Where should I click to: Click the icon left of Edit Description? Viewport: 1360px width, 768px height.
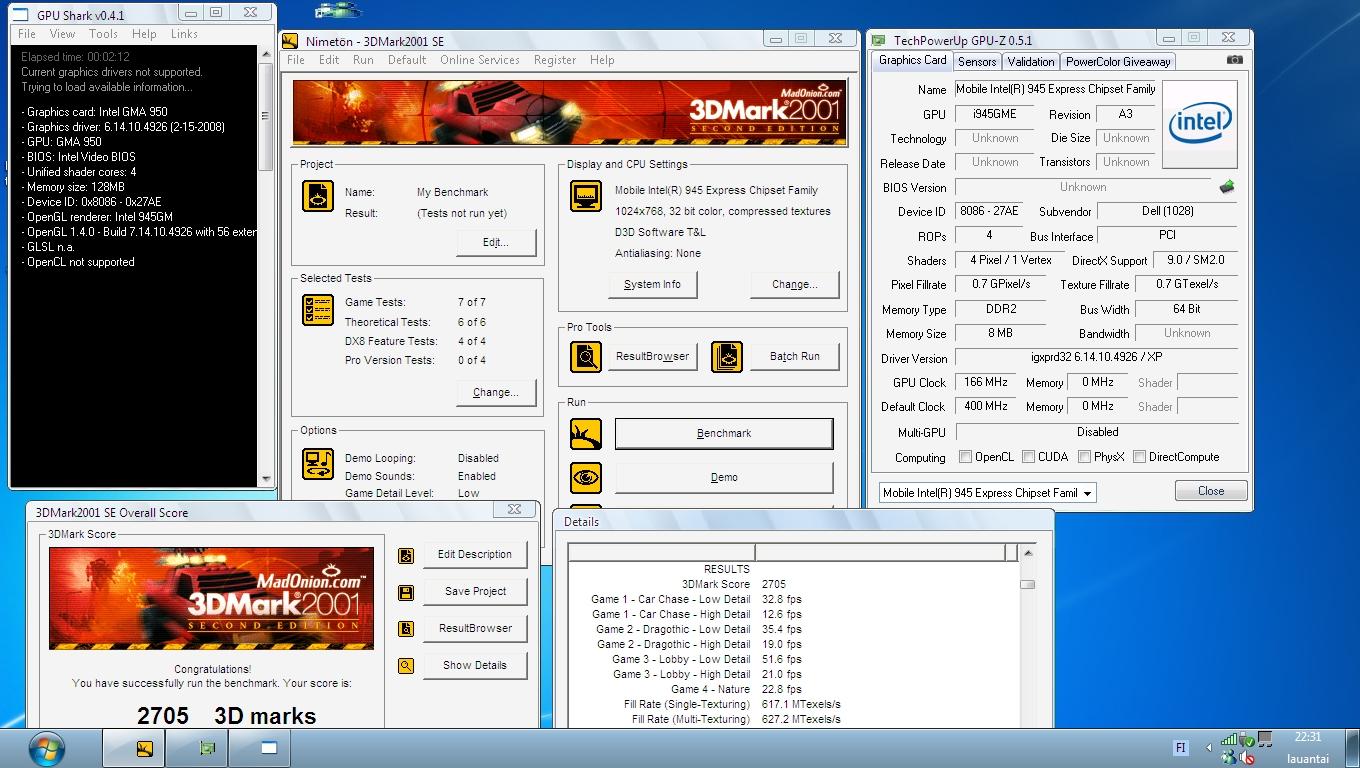click(x=405, y=556)
